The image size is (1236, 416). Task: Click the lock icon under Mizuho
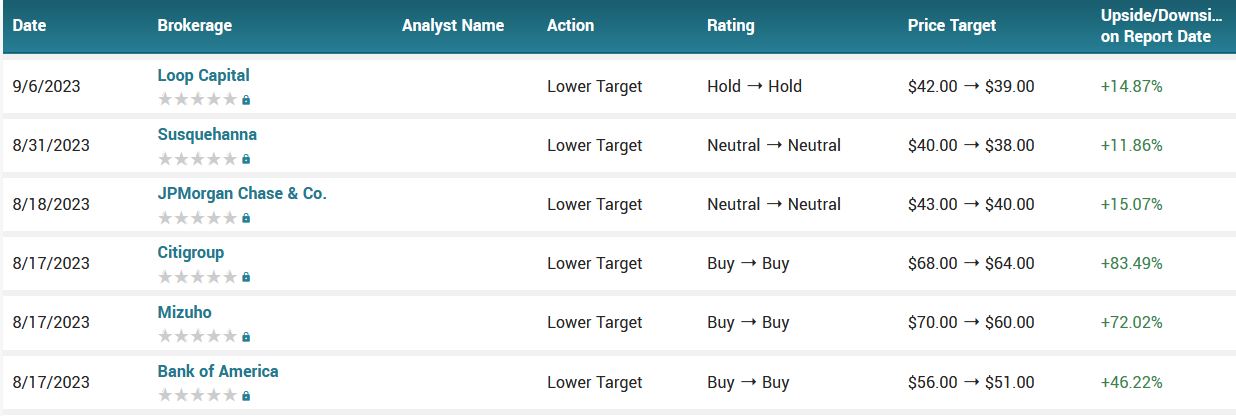[246, 336]
